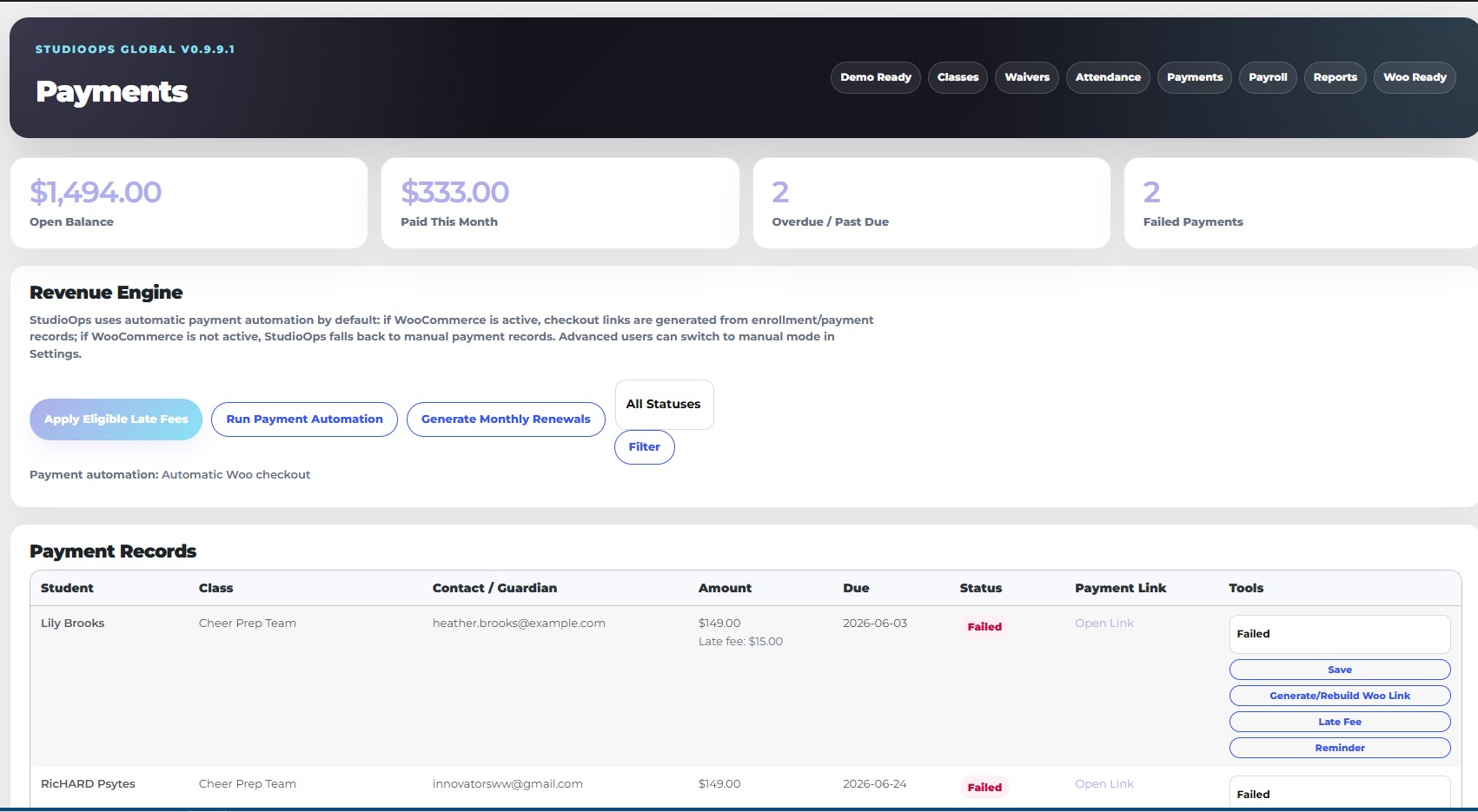Viewport: 1478px width, 812px height.
Task: Click Lily Brooks's Cheer Prep Team class cell
Action: click(247, 624)
